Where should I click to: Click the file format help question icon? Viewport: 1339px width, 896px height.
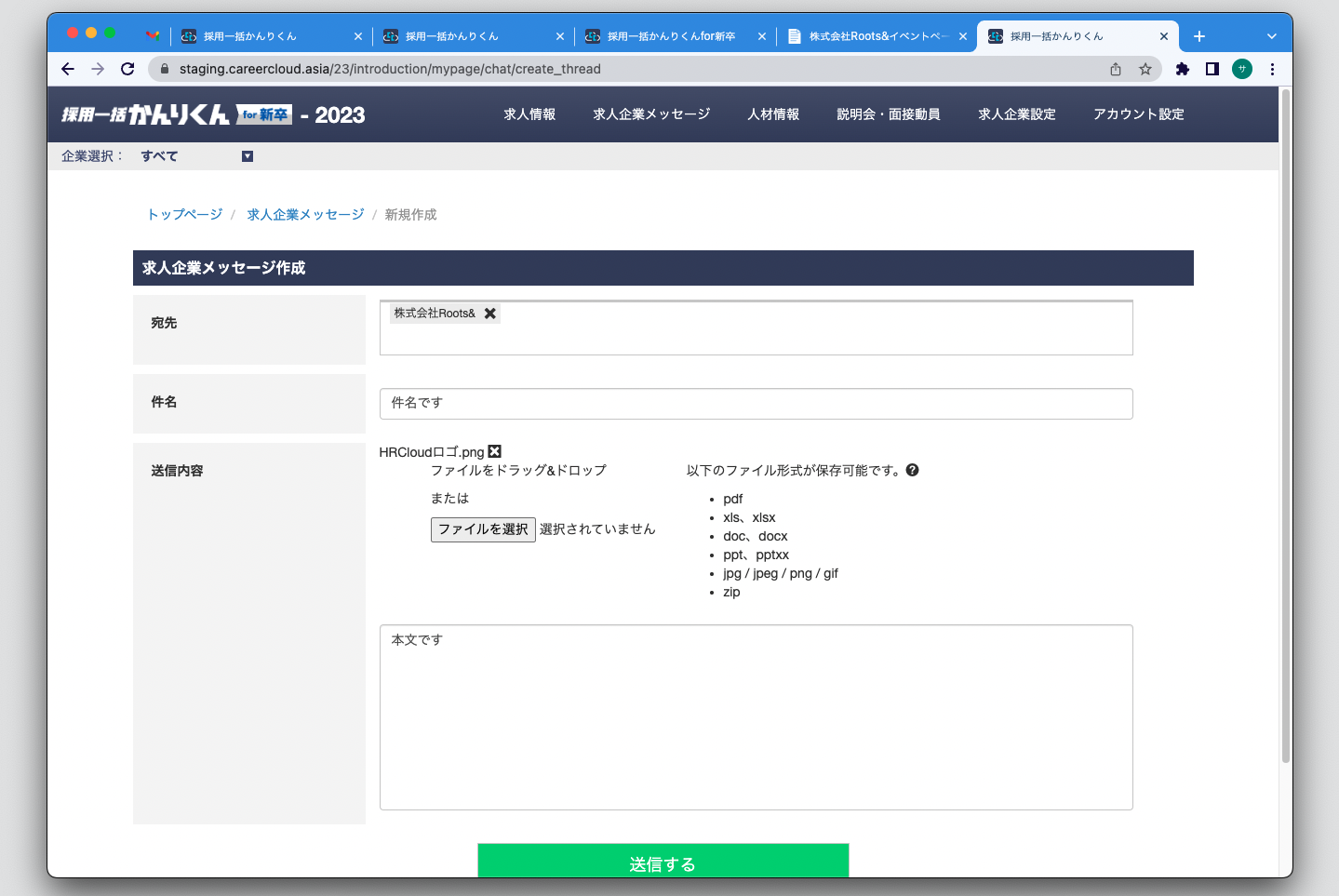912,470
